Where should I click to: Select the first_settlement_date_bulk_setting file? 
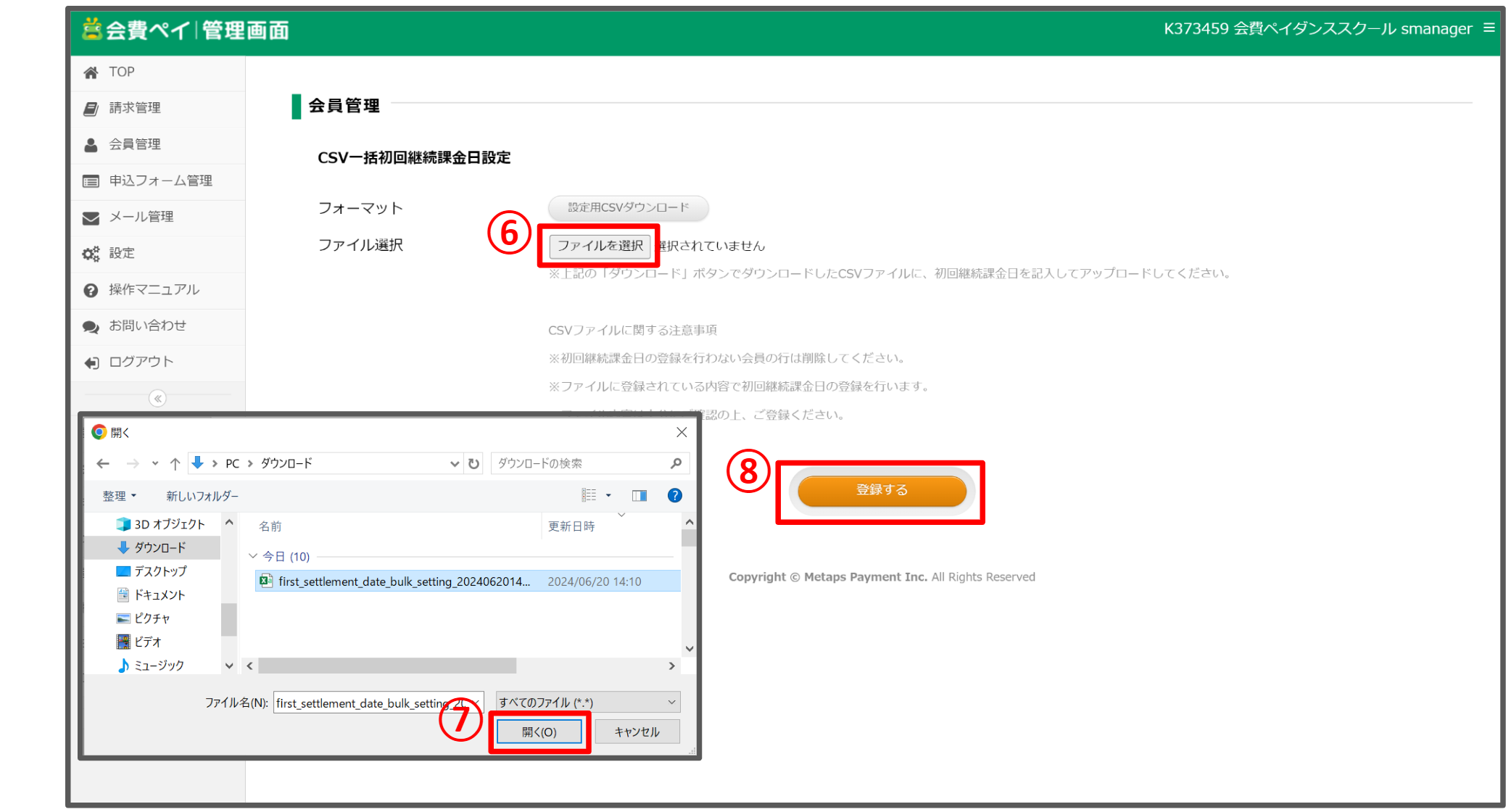pos(404,581)
